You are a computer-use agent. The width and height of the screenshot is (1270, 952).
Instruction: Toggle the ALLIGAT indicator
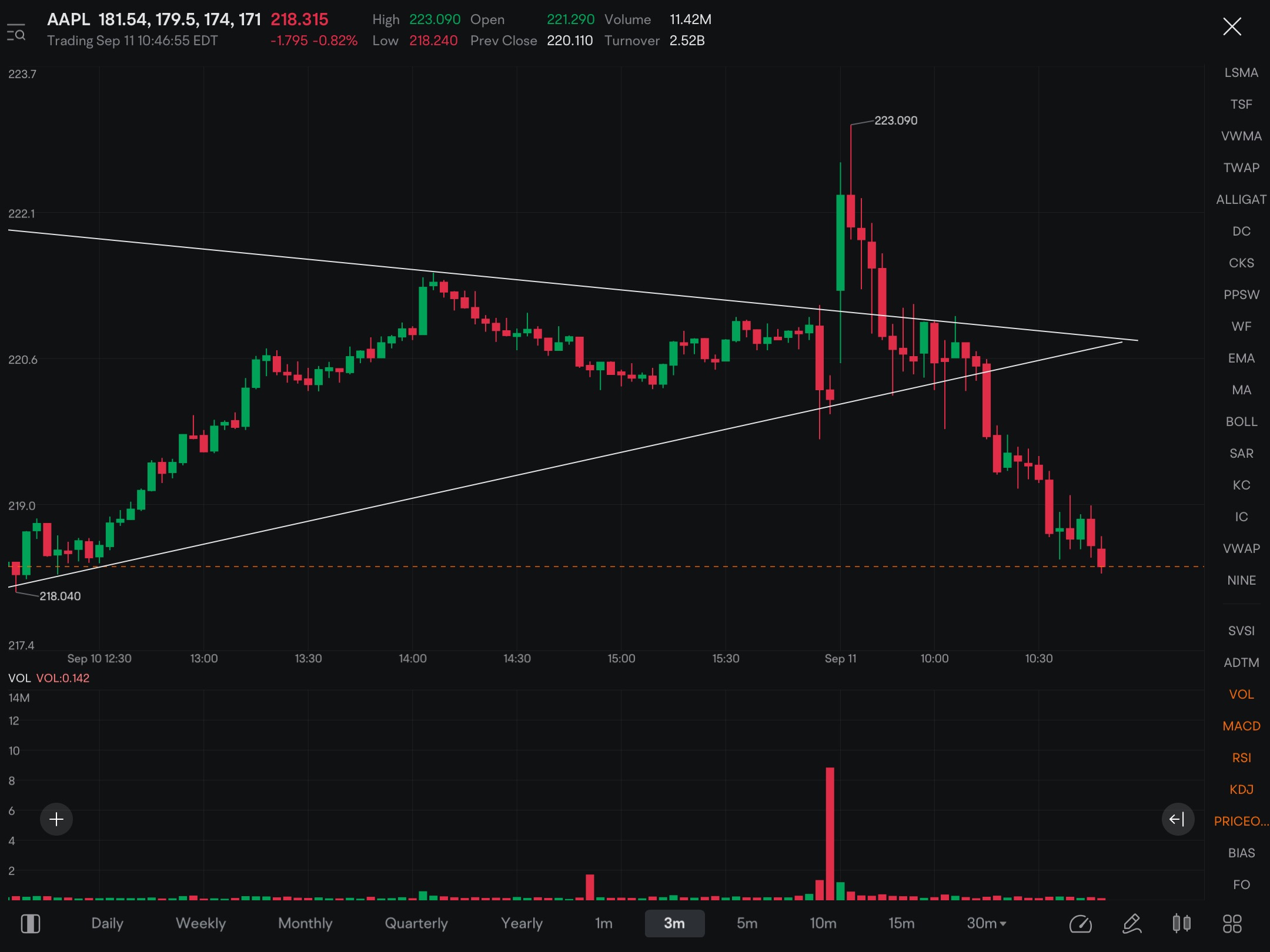pos(1241,199)
